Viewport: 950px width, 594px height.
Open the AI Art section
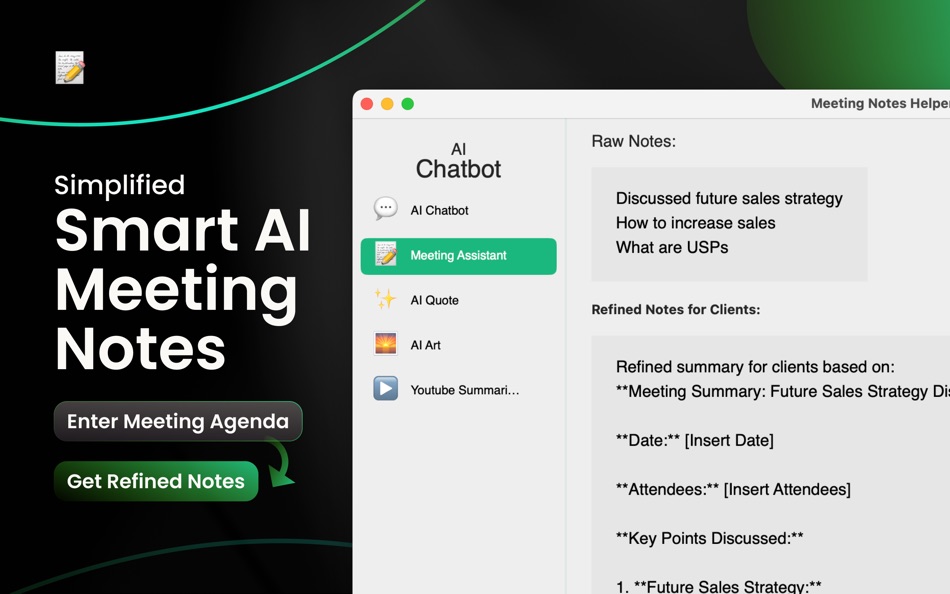coord(459,345)
